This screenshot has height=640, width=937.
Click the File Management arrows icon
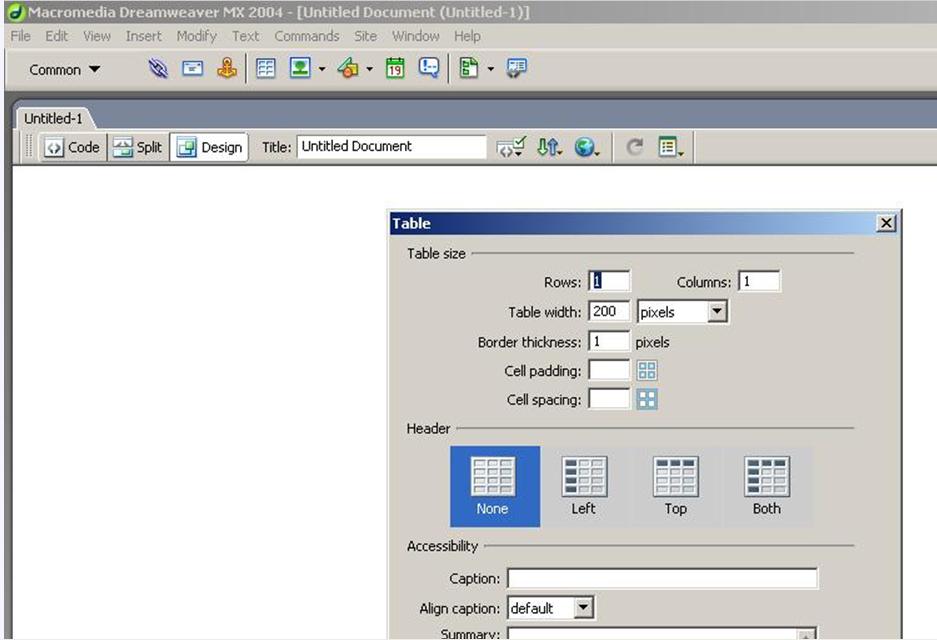click(548, 147)
